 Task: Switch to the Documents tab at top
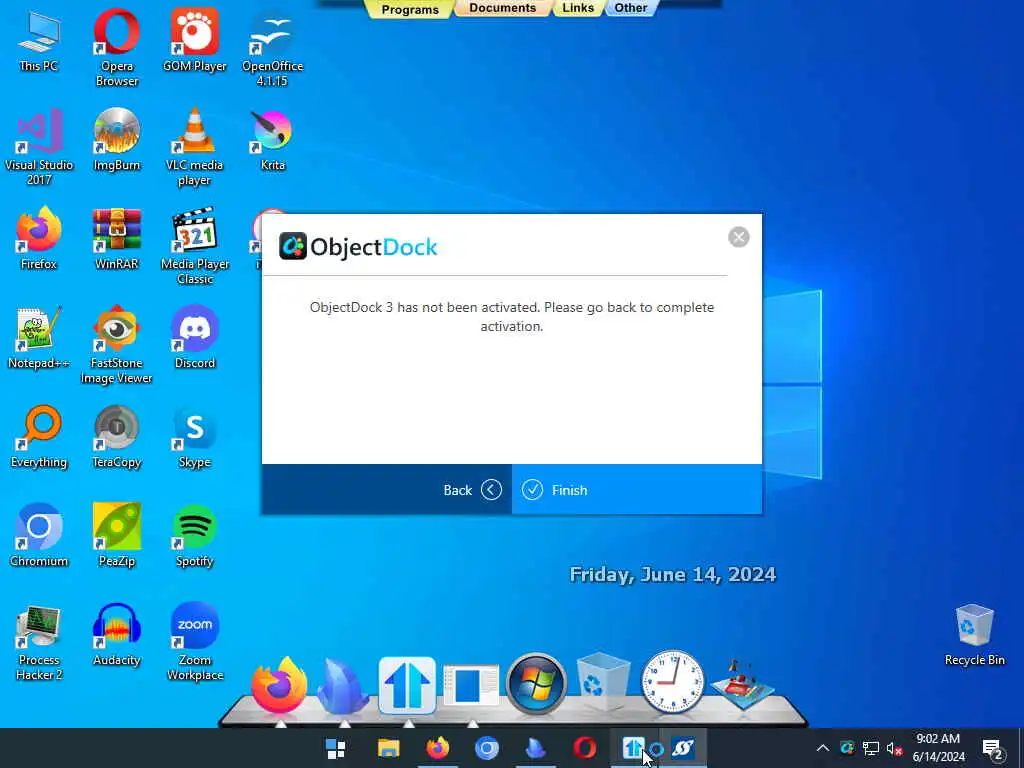point(502,8)
